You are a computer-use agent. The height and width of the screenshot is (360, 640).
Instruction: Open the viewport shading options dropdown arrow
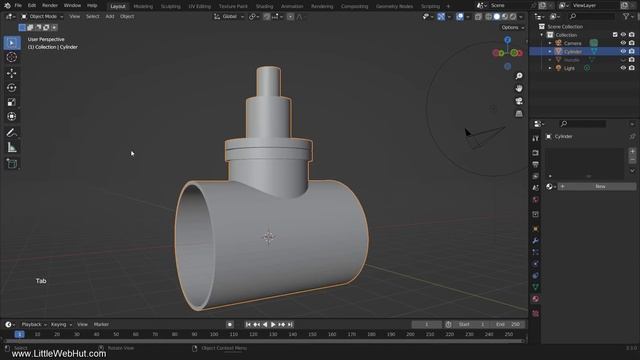pyautogui.click(x=521, y=17)
